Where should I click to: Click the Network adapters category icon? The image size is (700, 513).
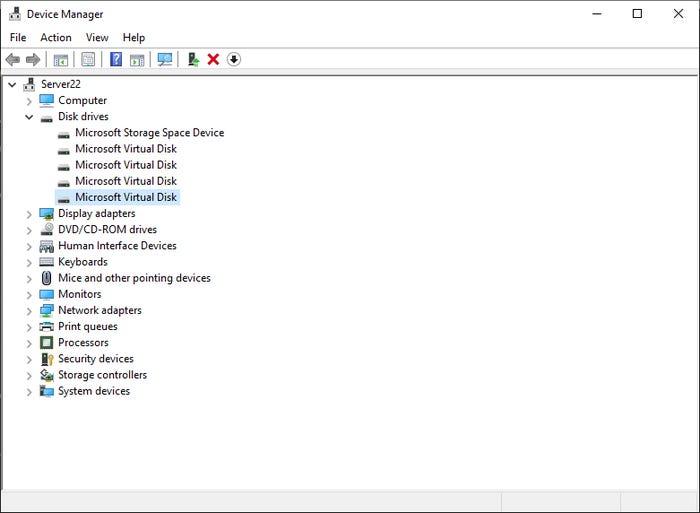[46, 311]
